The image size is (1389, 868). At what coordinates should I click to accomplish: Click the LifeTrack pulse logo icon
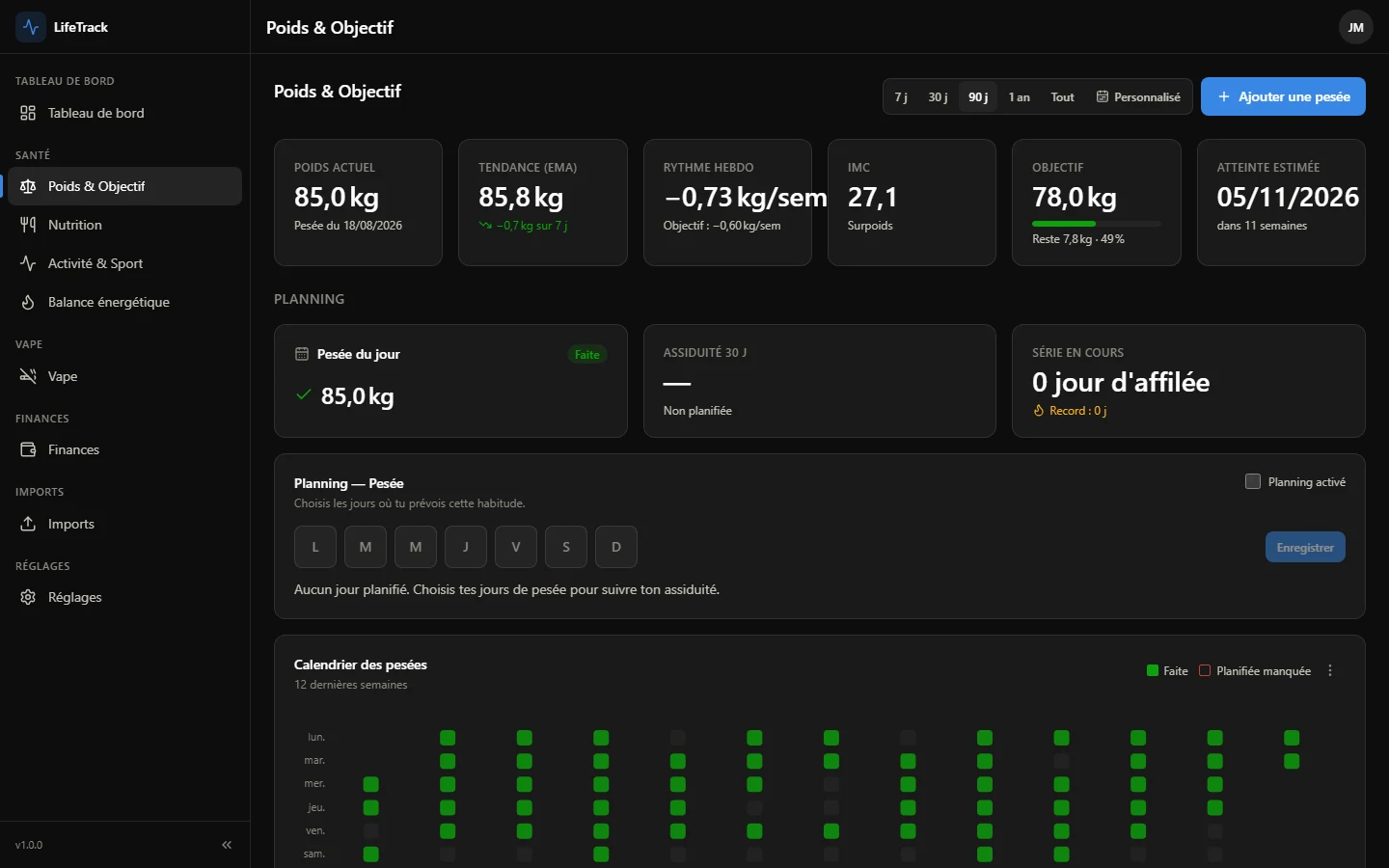tap(31, 27)
